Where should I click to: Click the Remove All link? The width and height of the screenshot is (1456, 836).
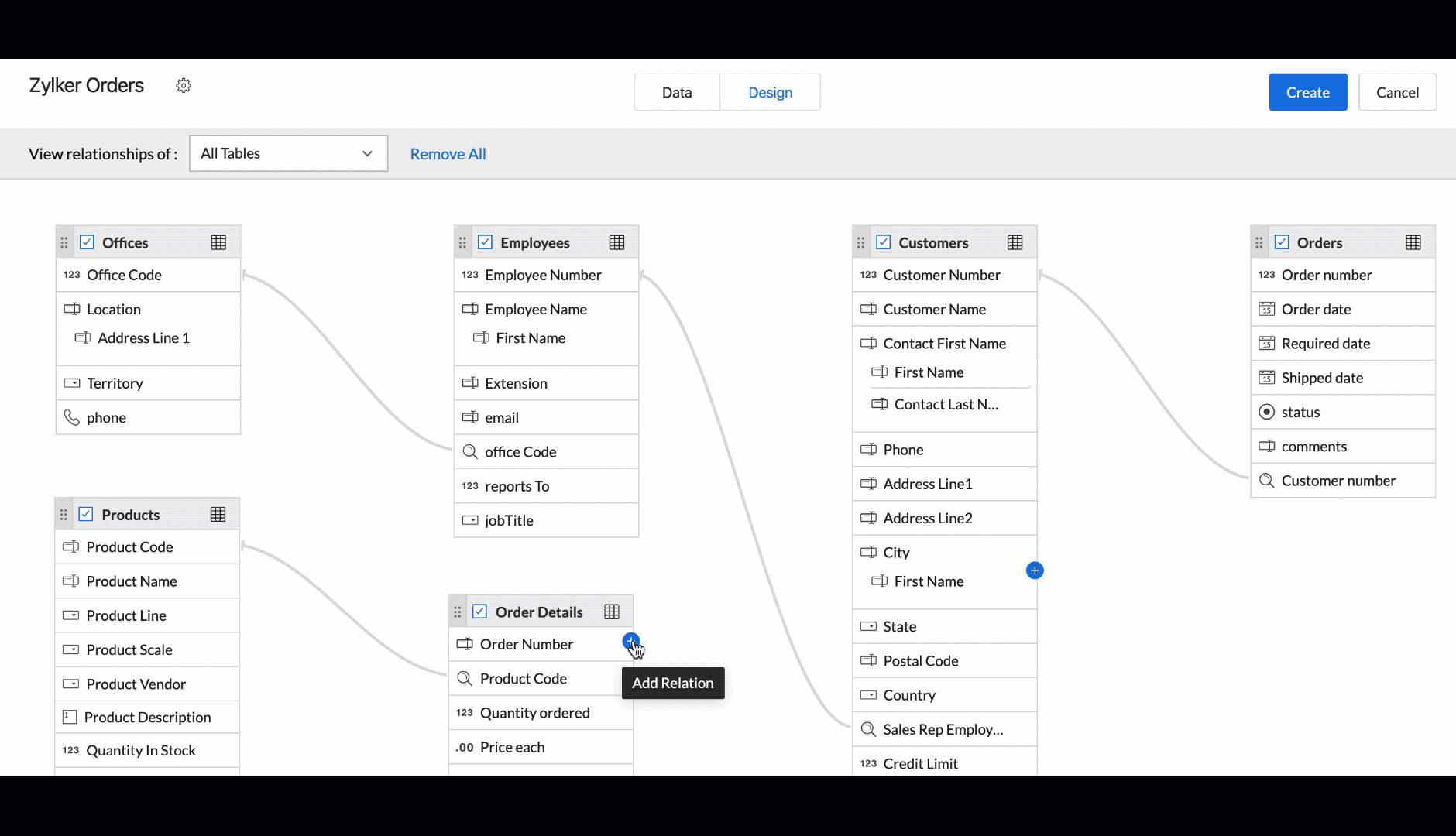[x=448, y=154]
